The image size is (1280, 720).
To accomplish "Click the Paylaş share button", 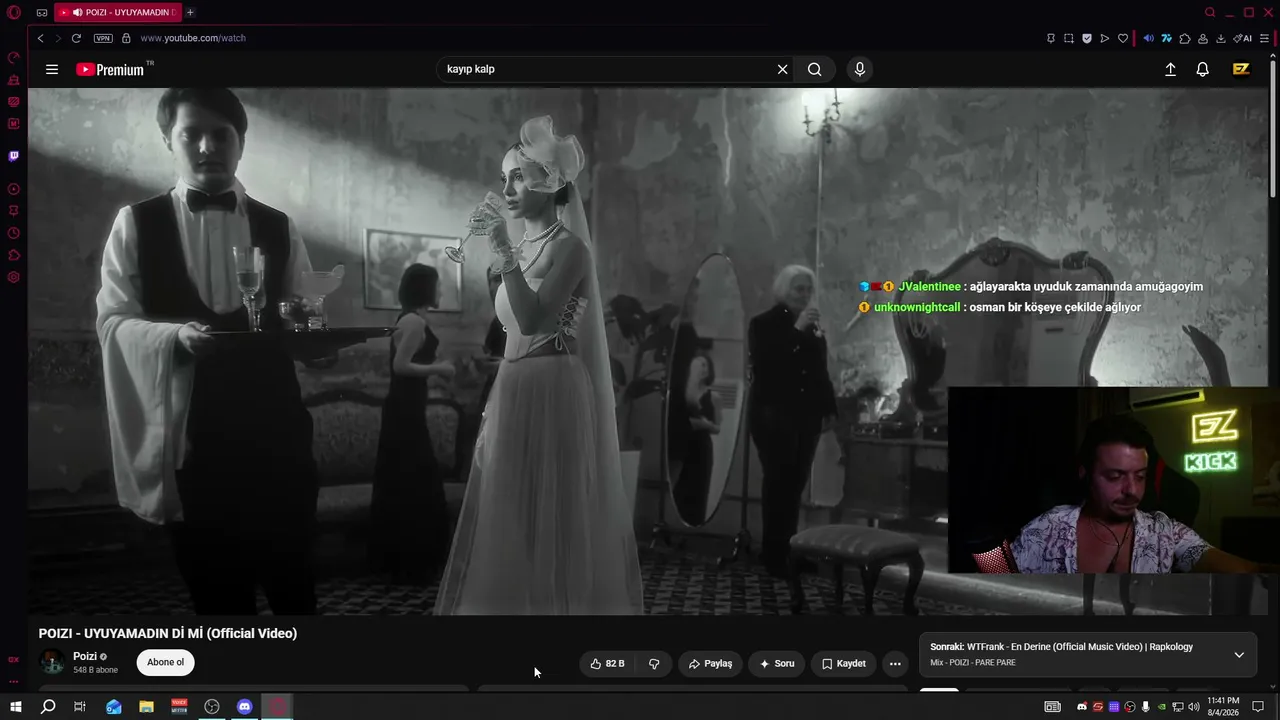I will click(x=710, y=663).
